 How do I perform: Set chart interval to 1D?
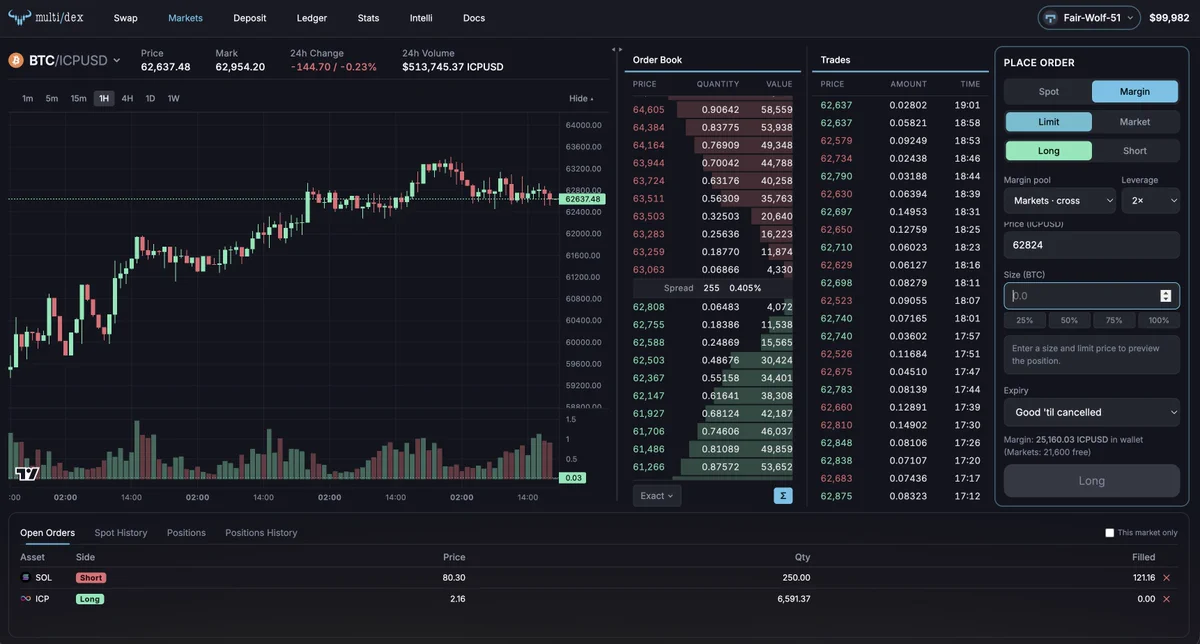tap(150, 99)
